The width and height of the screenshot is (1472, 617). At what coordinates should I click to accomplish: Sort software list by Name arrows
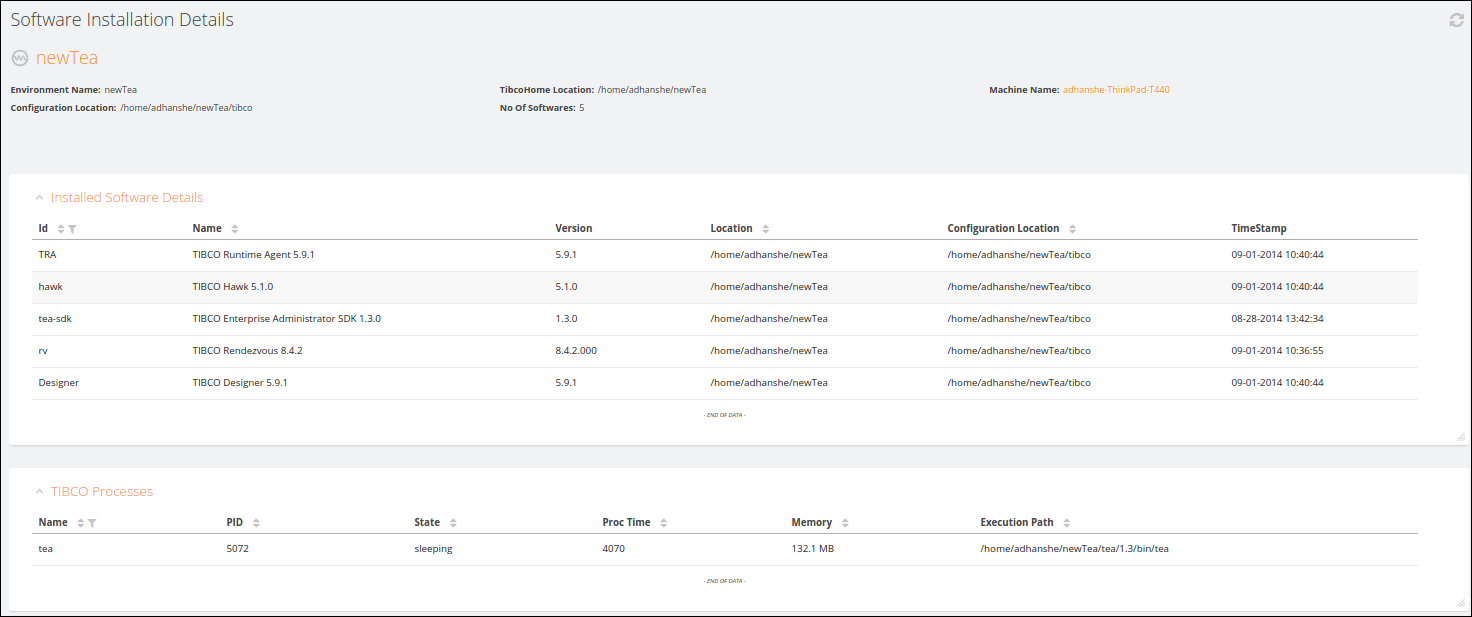point(234,229)
